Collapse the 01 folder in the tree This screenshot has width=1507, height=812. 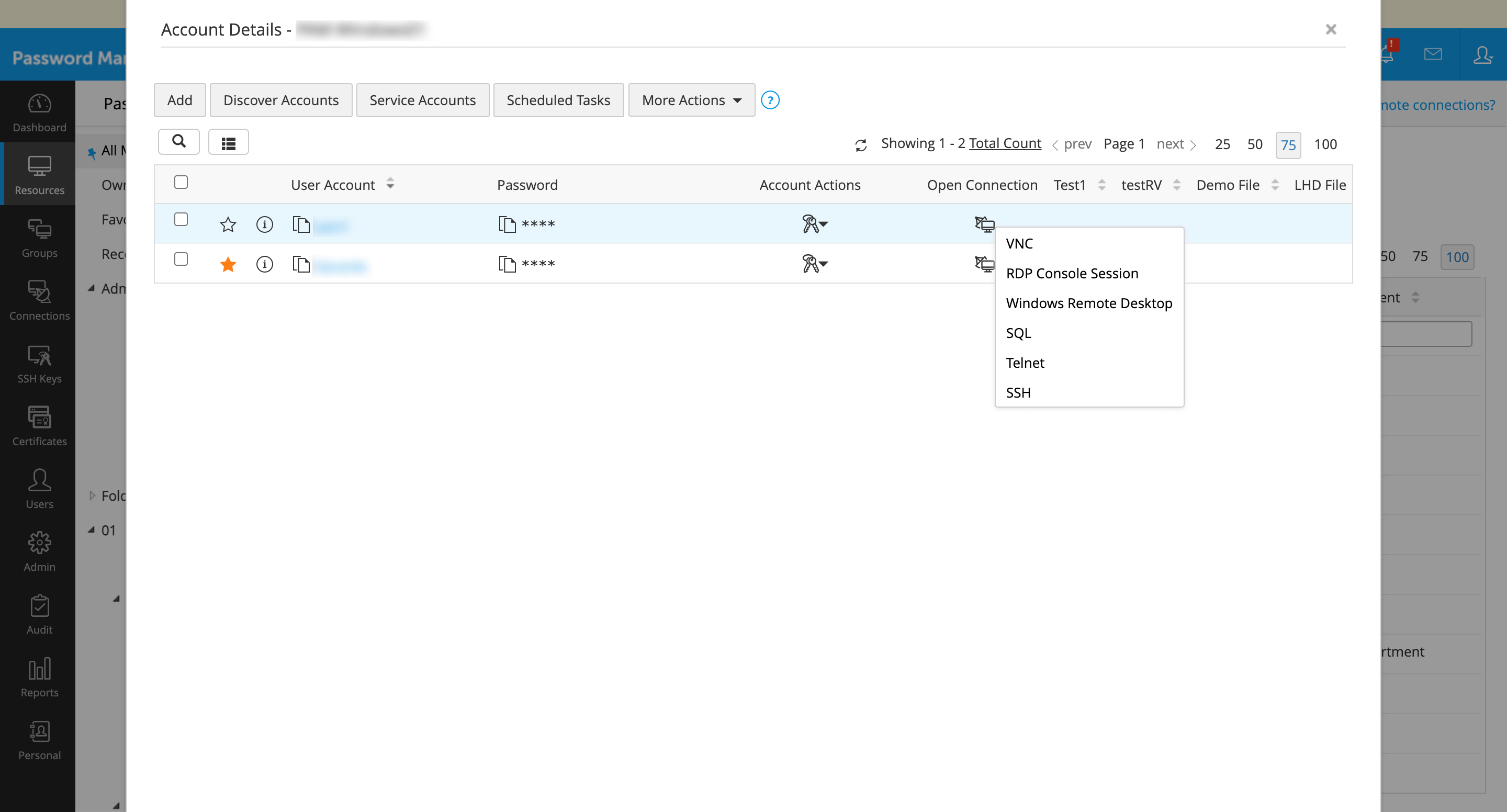(x=92, y=529)
